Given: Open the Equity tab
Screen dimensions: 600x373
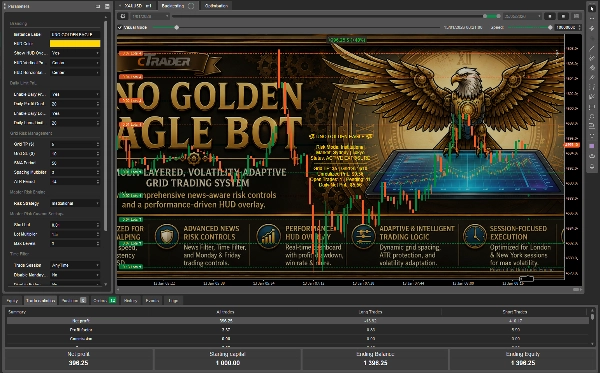Looking at the screenshot, I should pos(13,300).
